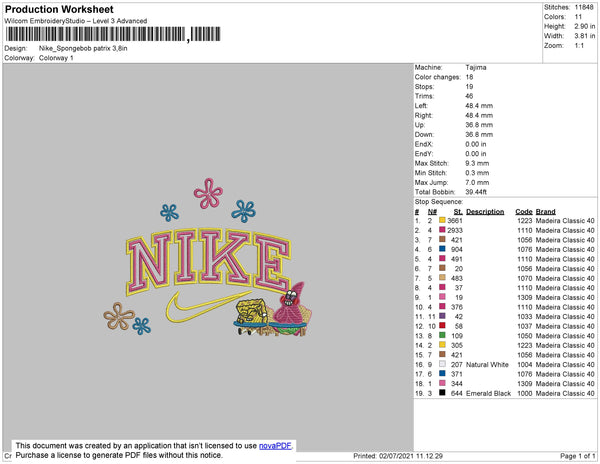The image size is (600, 464).
Task: Click the design name 'Nike_Spongebob patrix 3,8in'
Action: point(83,49)
